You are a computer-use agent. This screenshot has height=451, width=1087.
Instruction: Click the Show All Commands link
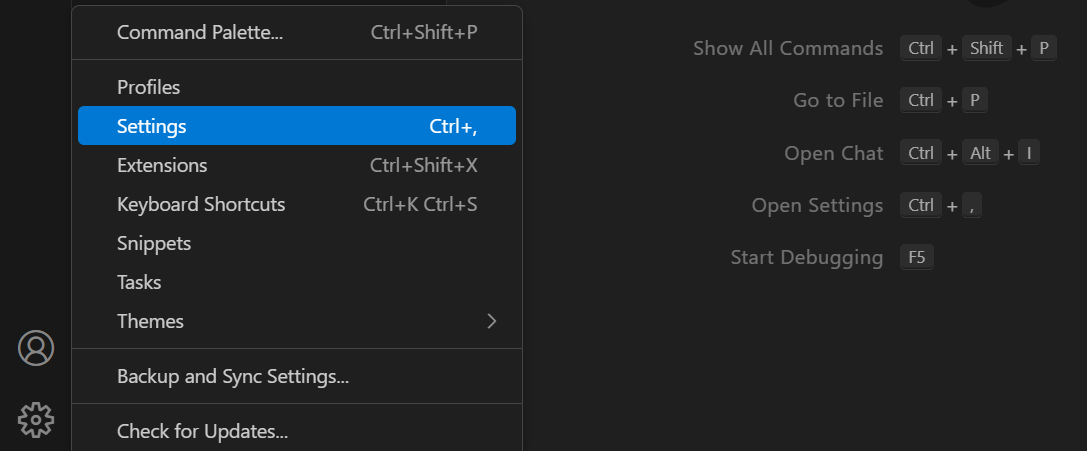pyautogui.click(x=788, y=48)
